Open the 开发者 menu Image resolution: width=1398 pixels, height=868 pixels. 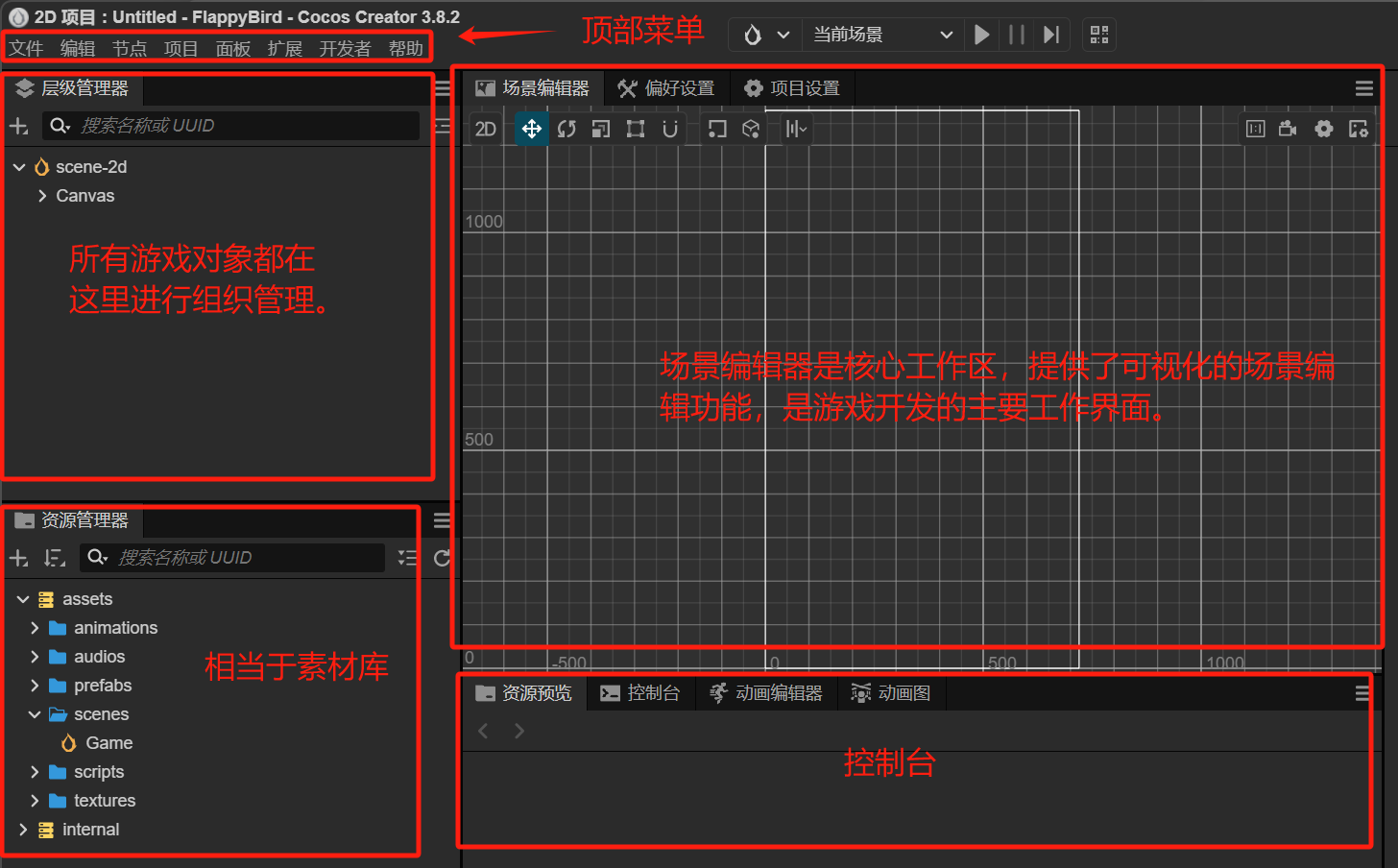tap(346, 49)
